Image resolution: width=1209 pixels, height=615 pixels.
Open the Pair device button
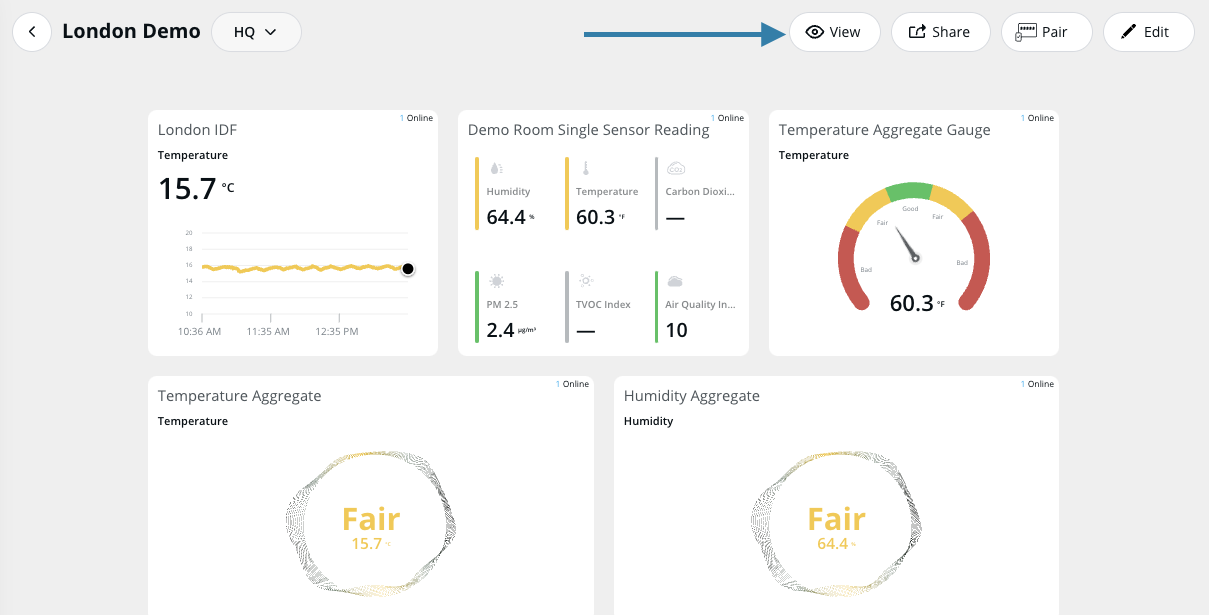[1045, 32]
